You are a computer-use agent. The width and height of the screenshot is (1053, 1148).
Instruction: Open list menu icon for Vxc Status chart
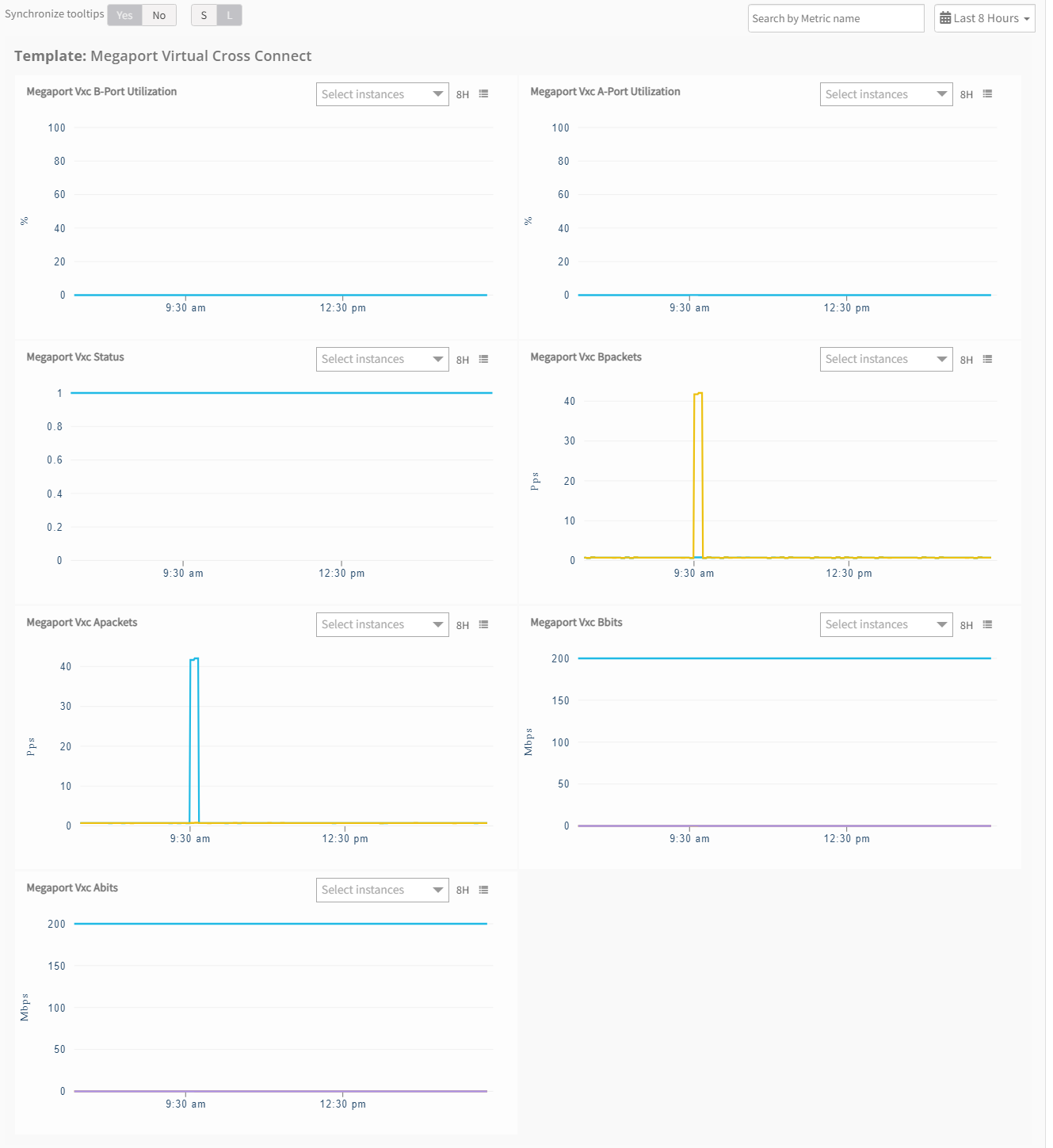(x=483, y=359)
